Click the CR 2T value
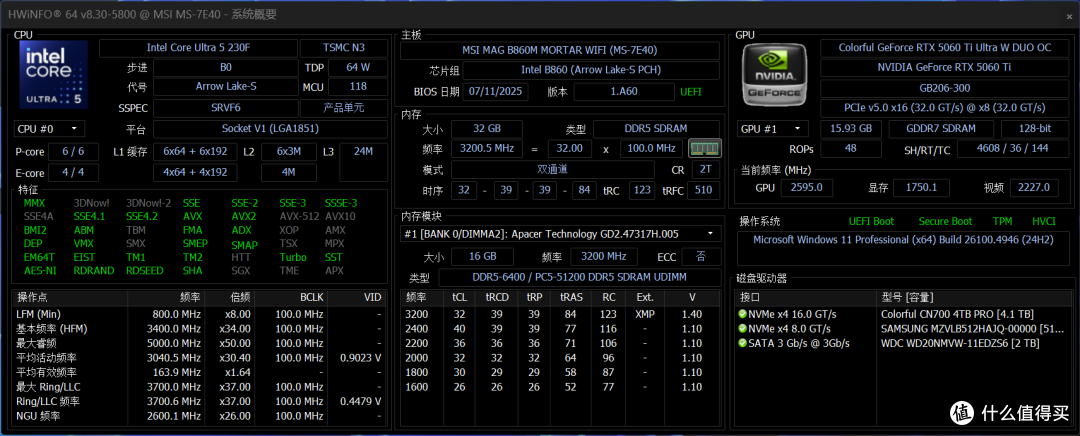The height and width of the screenshot is (436, 1080). point(705,169)
